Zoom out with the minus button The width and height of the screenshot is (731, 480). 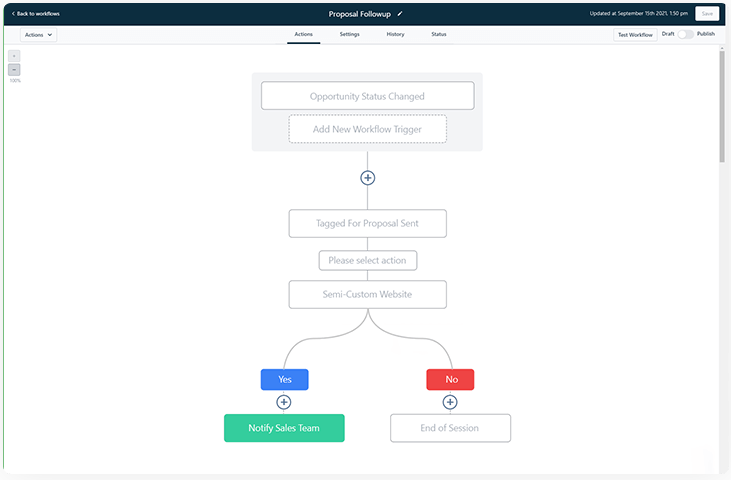pos(14,70)
